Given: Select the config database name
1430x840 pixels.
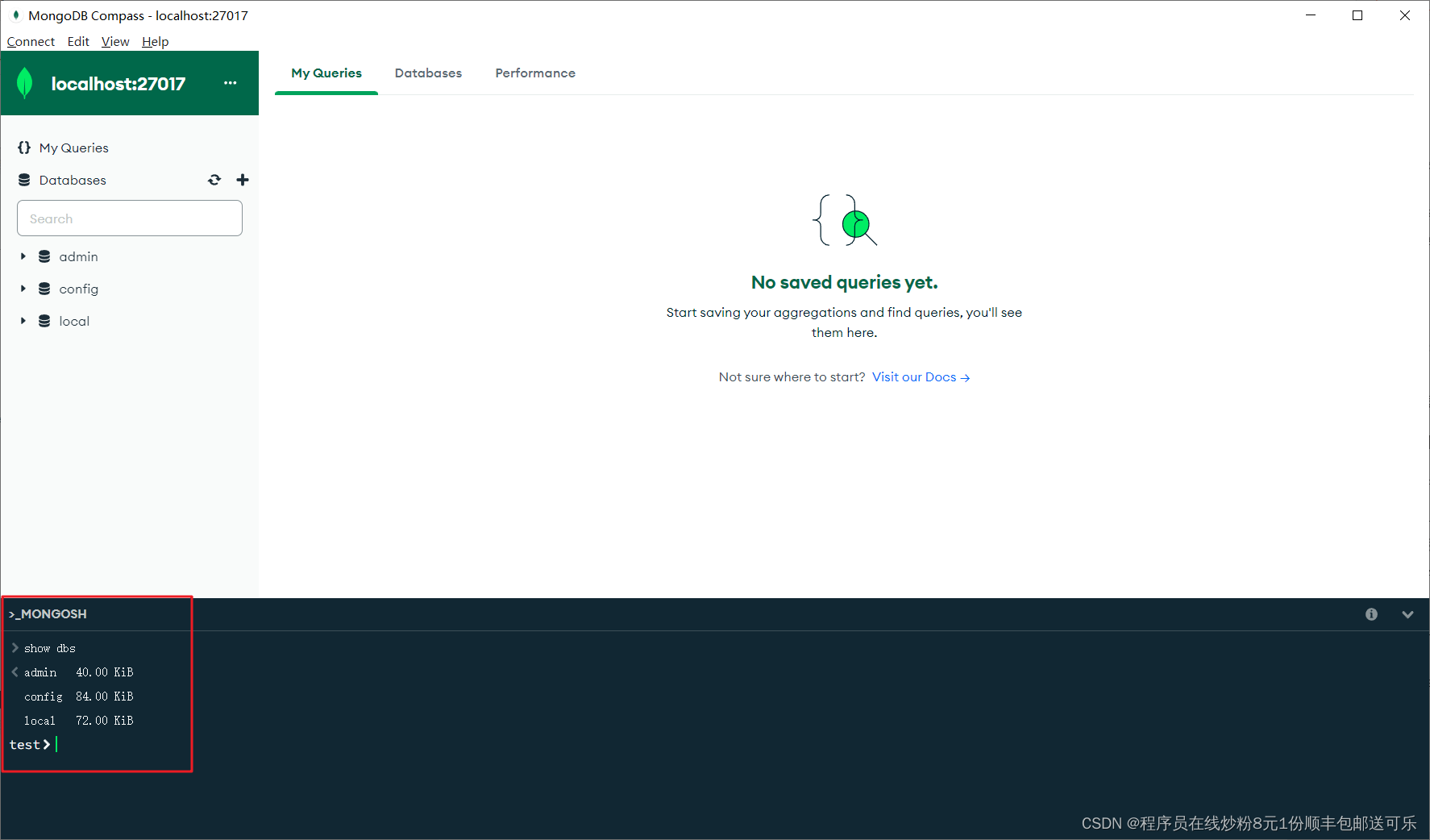Looking at the screenshot, I should [x=78, y=289].
